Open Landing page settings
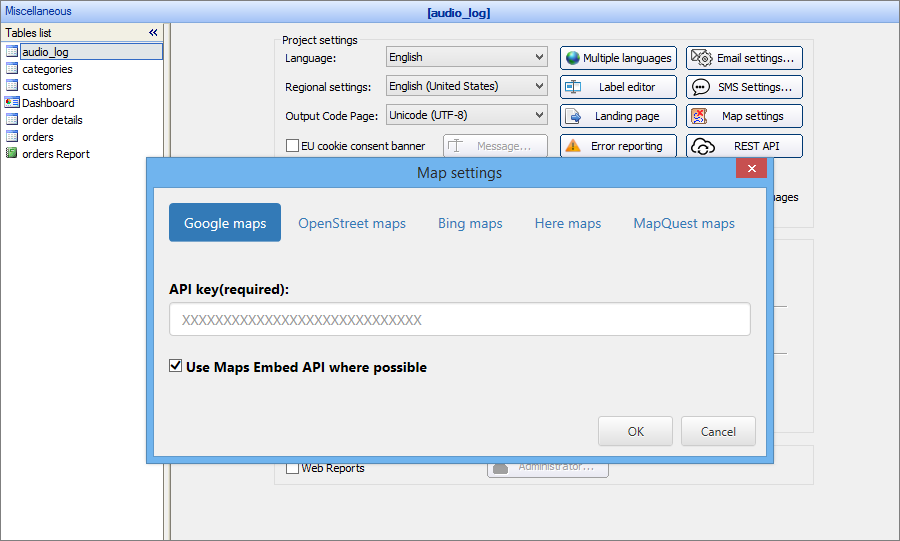 pos(618,116)
